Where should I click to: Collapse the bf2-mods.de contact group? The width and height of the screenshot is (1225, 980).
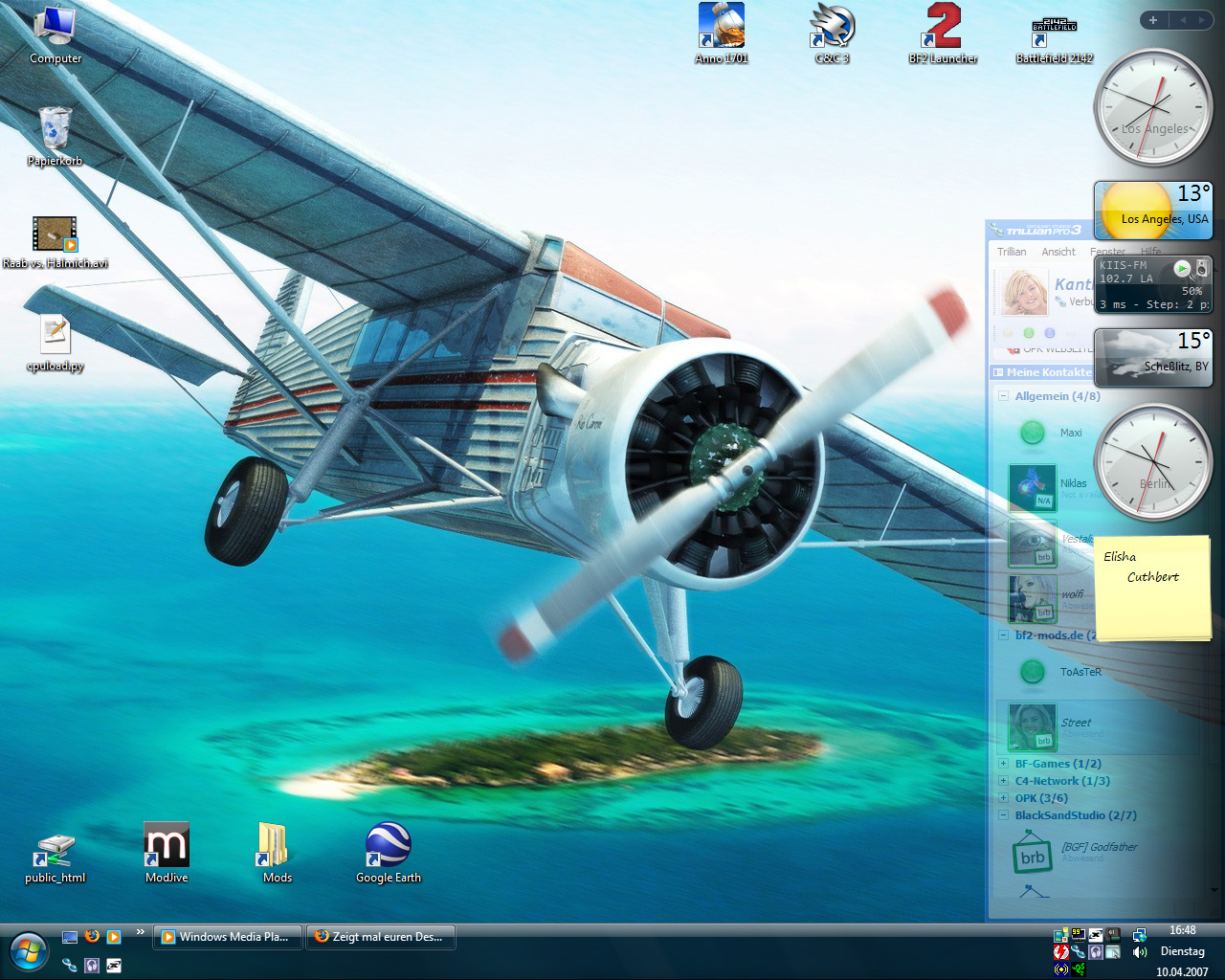point(1003,635)
